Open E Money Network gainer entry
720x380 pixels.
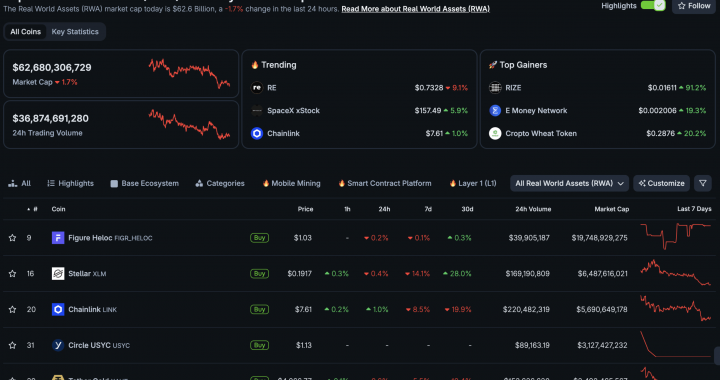[536, 111]
